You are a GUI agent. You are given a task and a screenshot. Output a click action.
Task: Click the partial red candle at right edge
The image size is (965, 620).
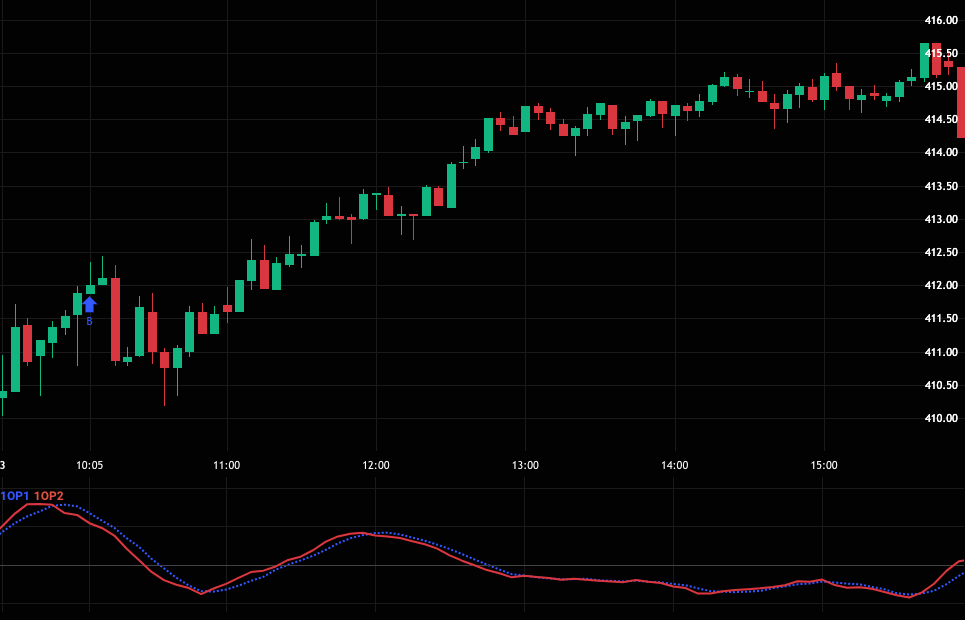(960, 102)
